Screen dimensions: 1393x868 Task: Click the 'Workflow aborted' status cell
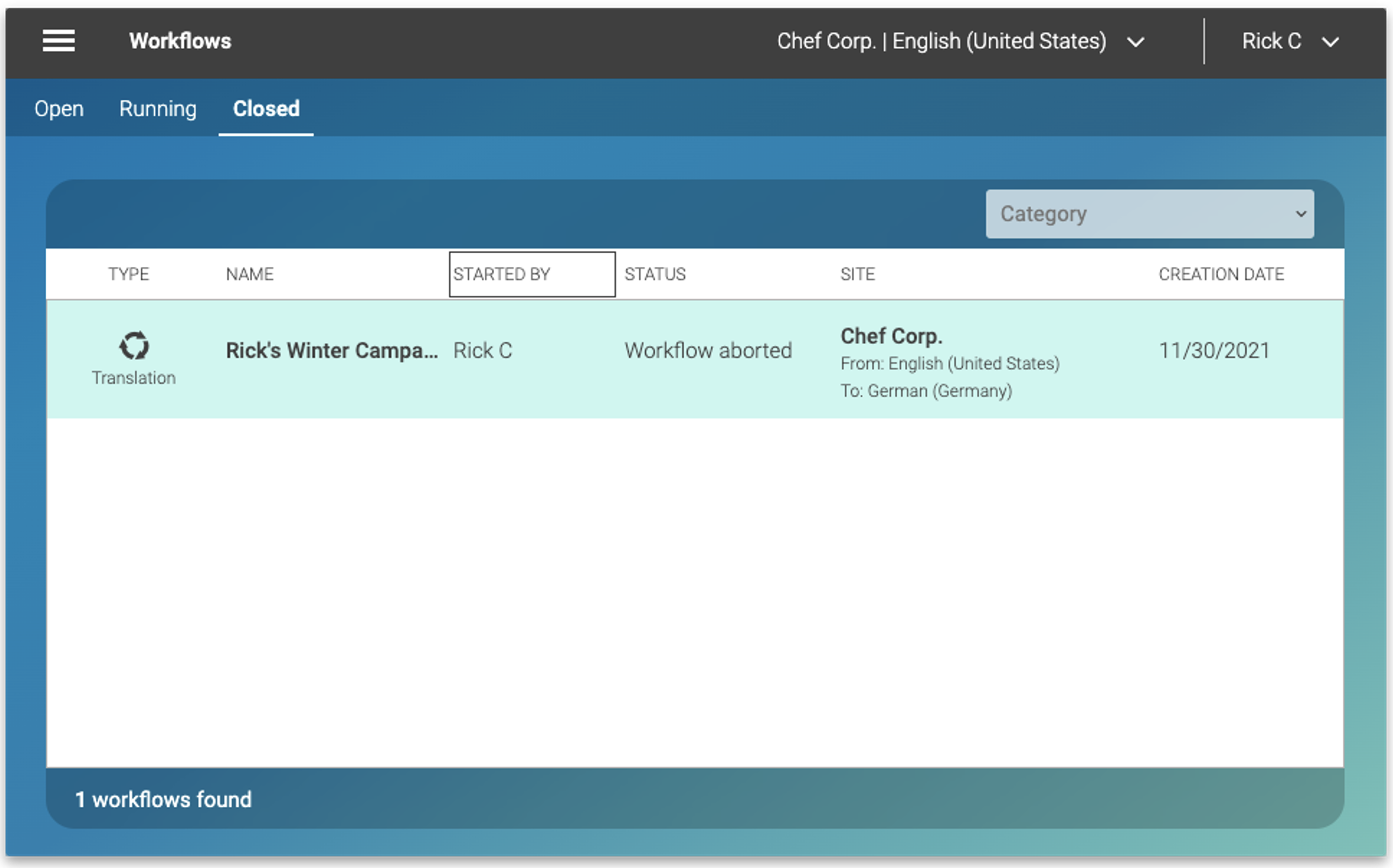(x=708, y=350)
